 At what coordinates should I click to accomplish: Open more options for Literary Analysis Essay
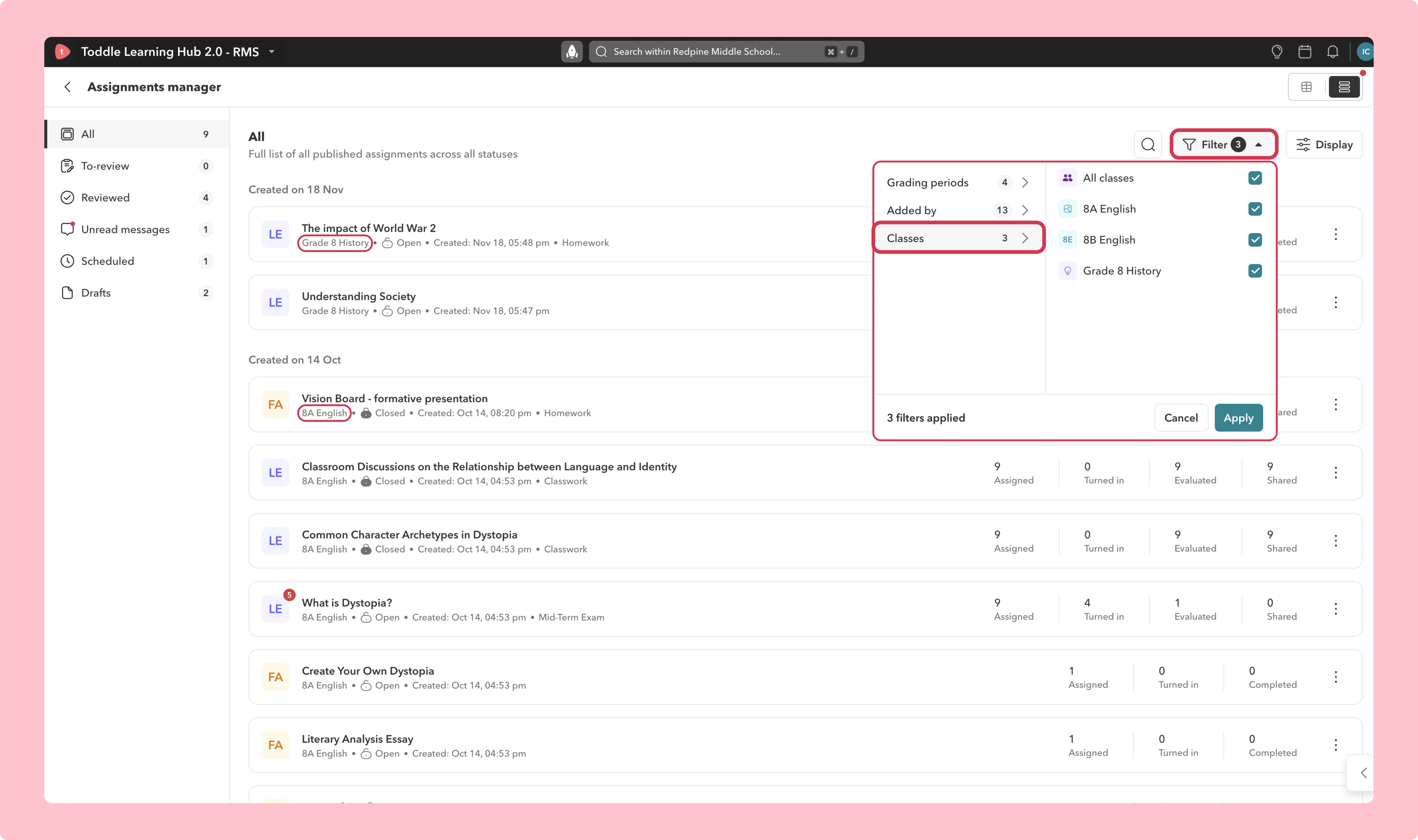pyautogui.click(x=1336, y=745)
